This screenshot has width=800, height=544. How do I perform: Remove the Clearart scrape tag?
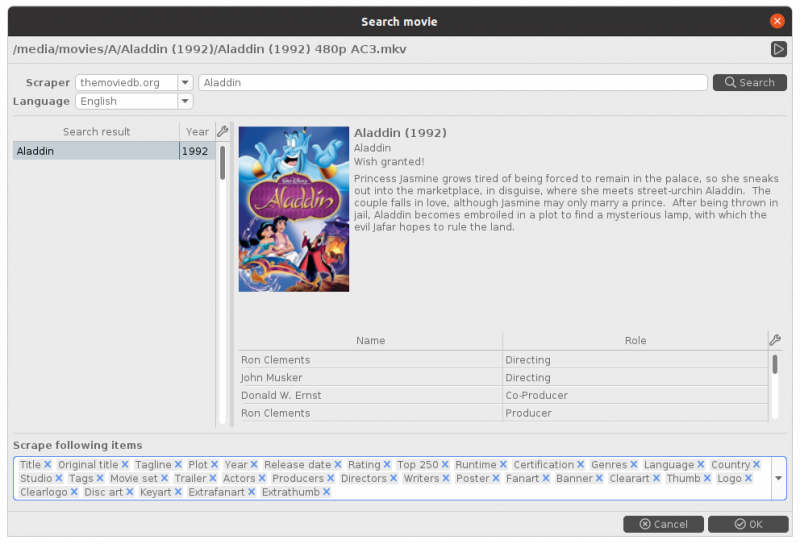(656, 478)
